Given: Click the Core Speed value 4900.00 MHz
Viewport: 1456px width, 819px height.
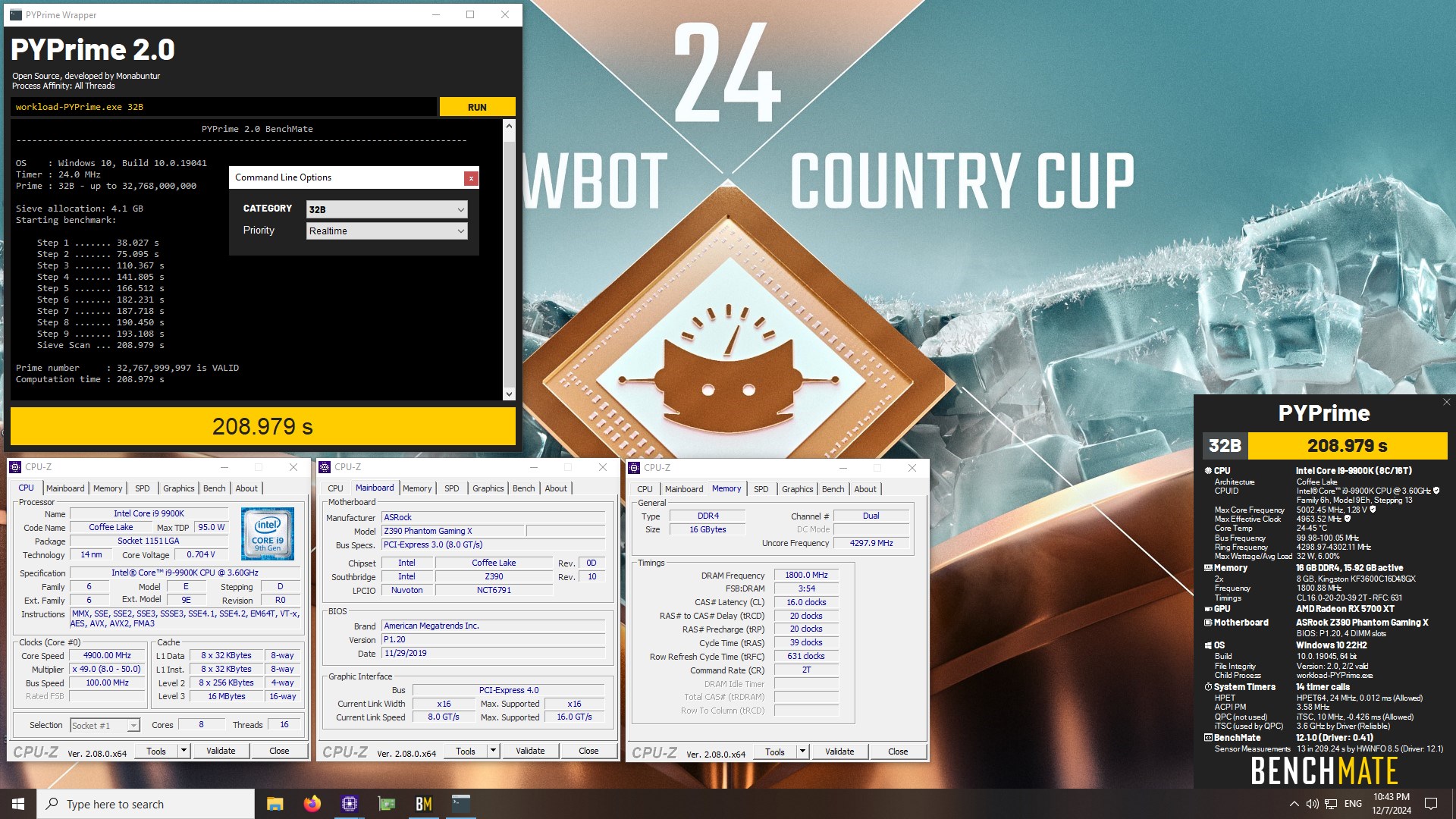Looking at the screenshot, I should coord(107,655).
